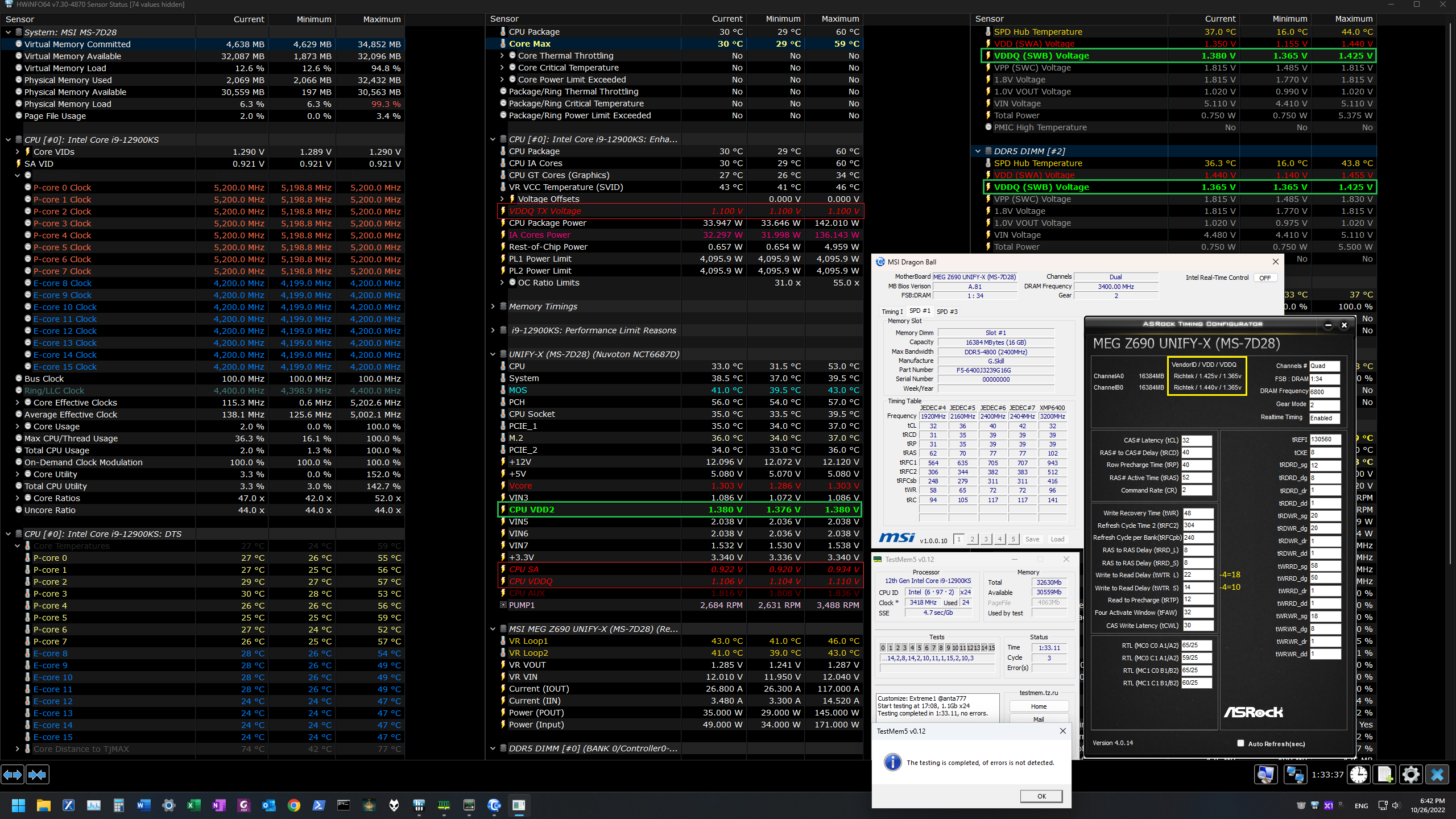Select profile slot 1 in MSI Dragon Ball
The height and width of the screenshot is (819, 1456).
[x=959, y=539]
